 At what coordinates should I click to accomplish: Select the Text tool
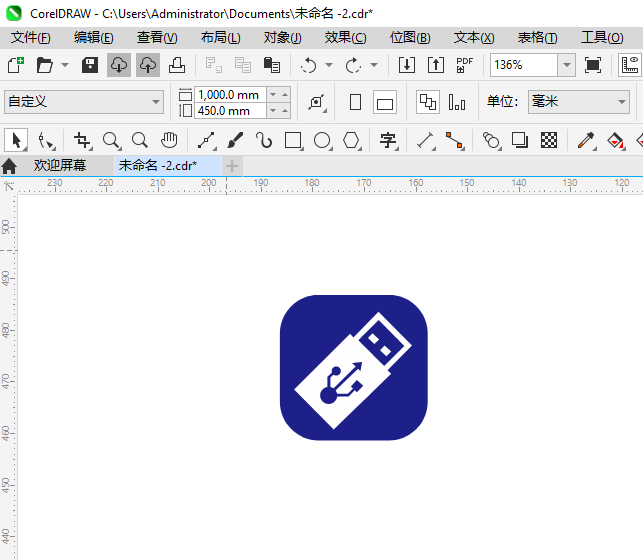pos(388,140)
